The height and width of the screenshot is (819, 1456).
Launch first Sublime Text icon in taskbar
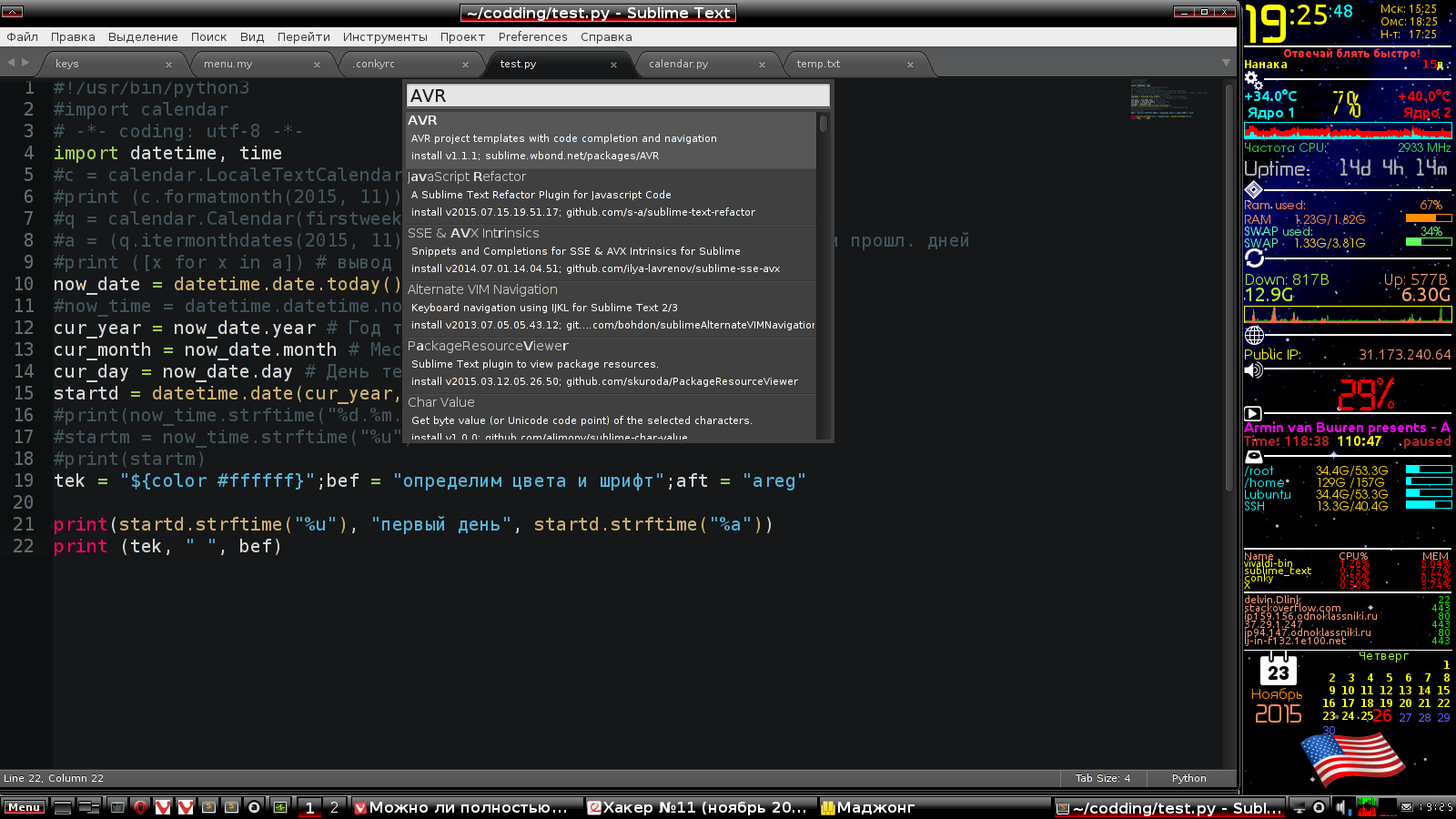tap(208, 806)
